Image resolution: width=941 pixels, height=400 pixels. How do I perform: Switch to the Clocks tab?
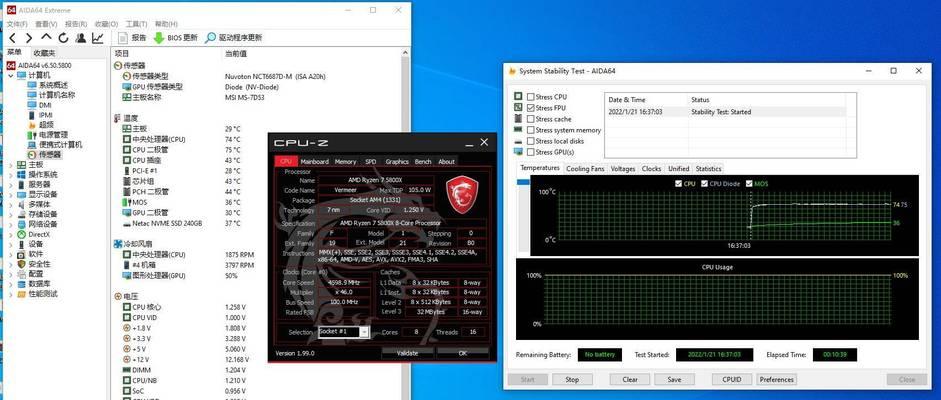click(651, 169)
